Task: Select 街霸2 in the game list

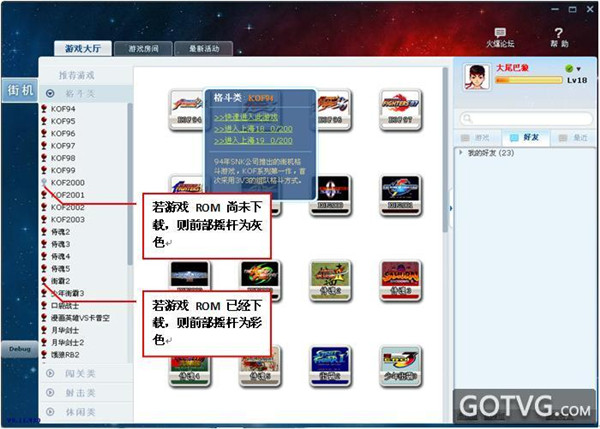Action: pos(60,281)
